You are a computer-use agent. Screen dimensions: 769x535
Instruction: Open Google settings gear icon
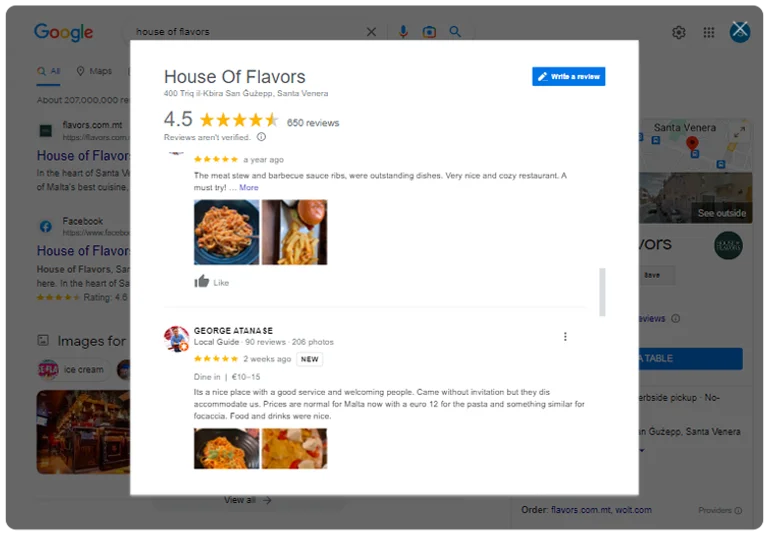(679, 32)
